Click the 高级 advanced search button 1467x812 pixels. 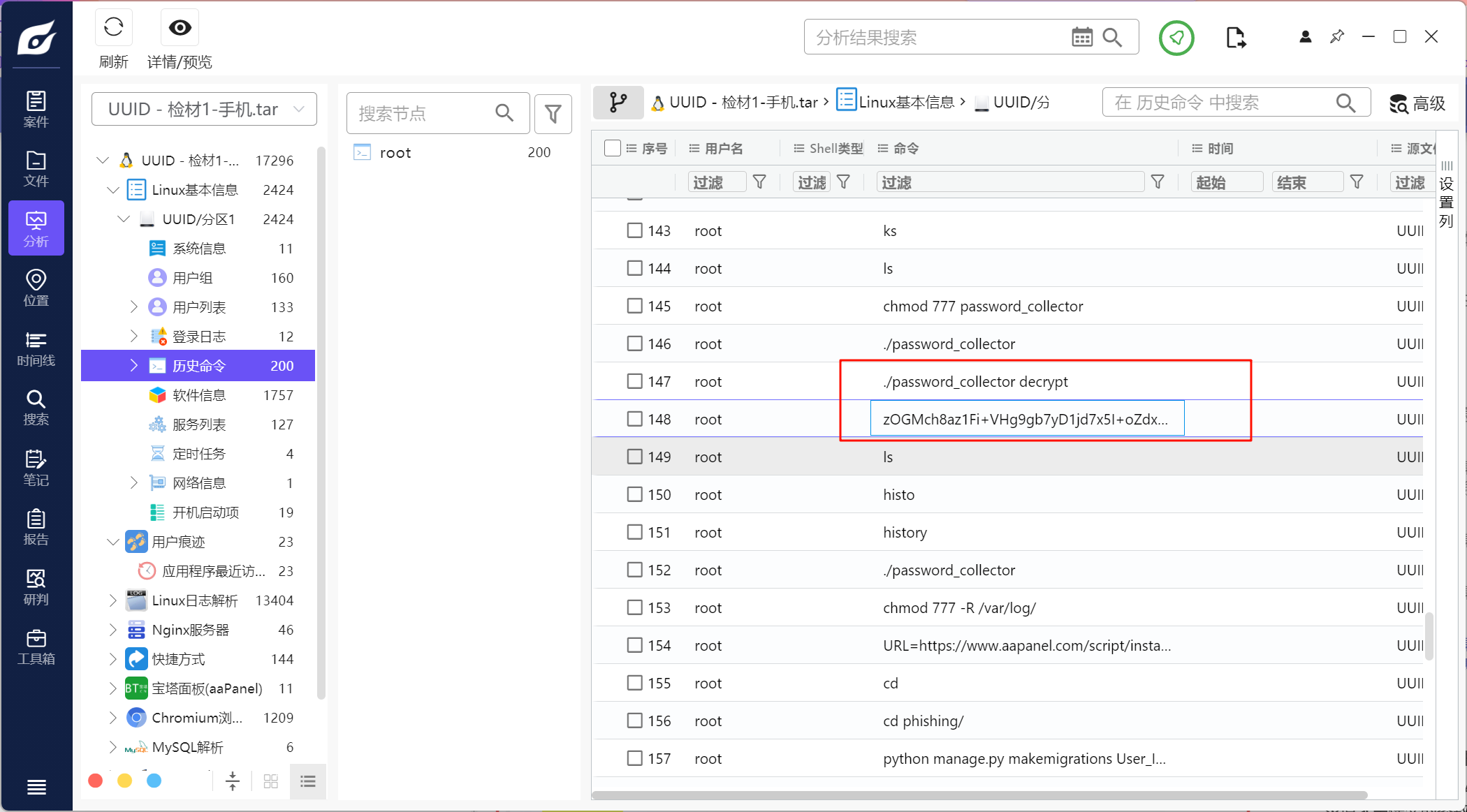1417,103
